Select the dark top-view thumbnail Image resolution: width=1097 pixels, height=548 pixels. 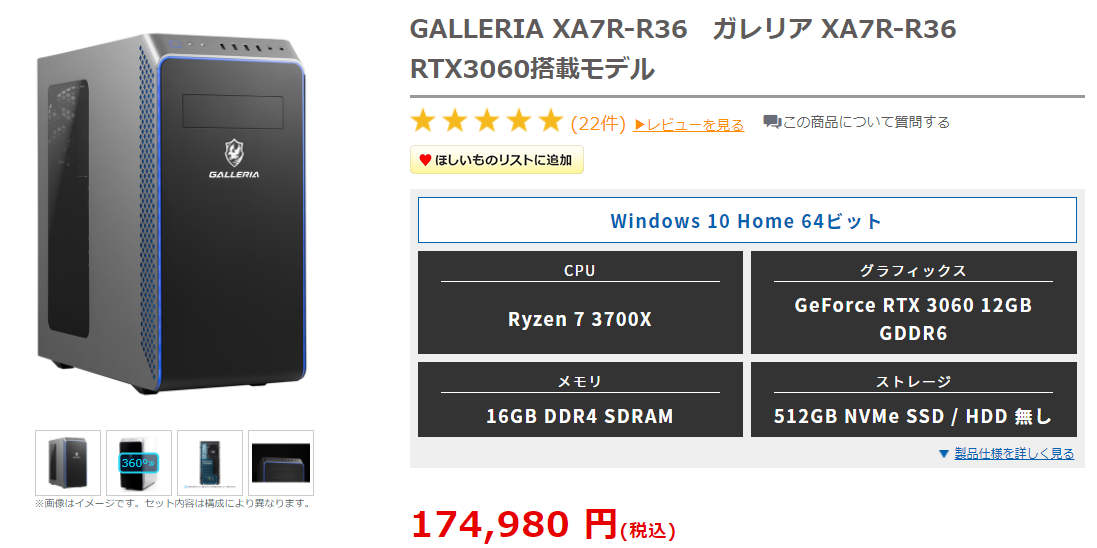point(281,463)
